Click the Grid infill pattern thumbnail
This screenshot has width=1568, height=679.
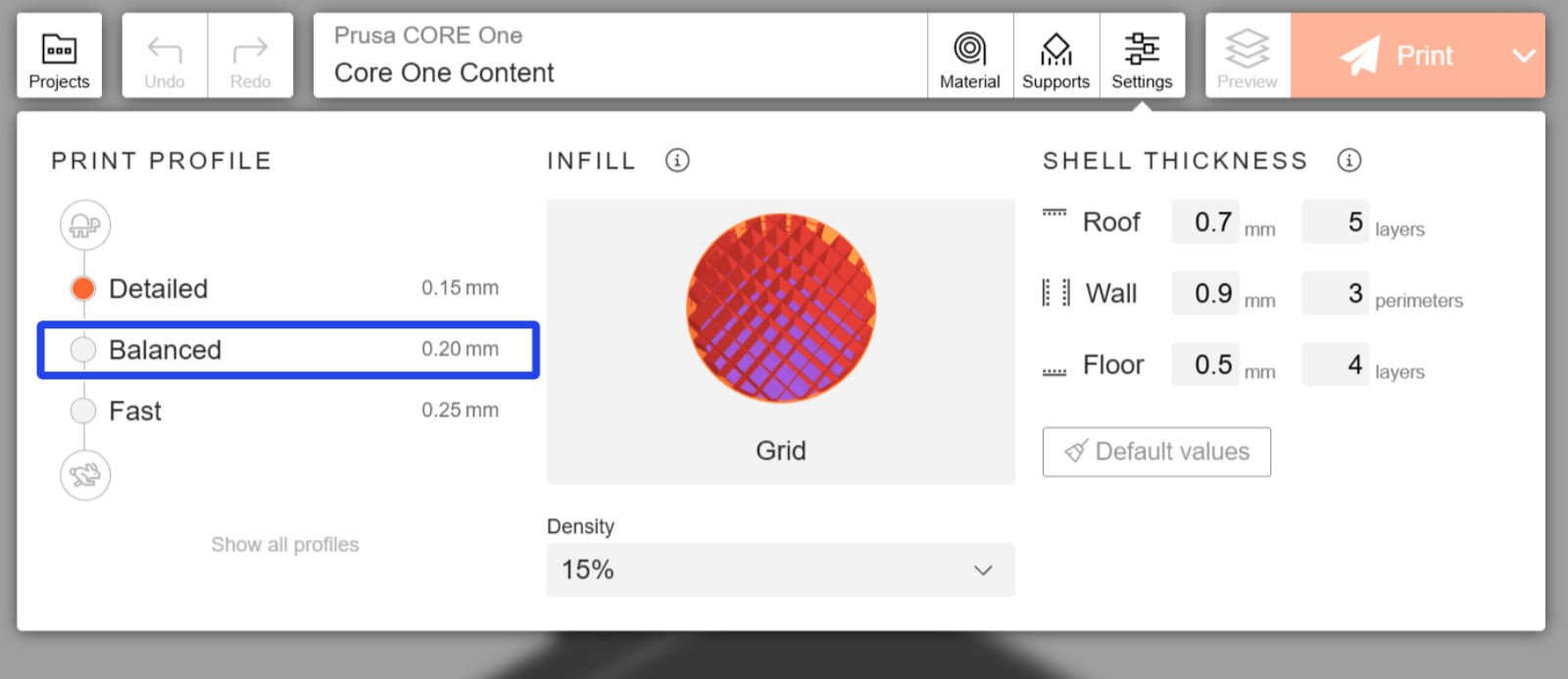pos(781,309)
